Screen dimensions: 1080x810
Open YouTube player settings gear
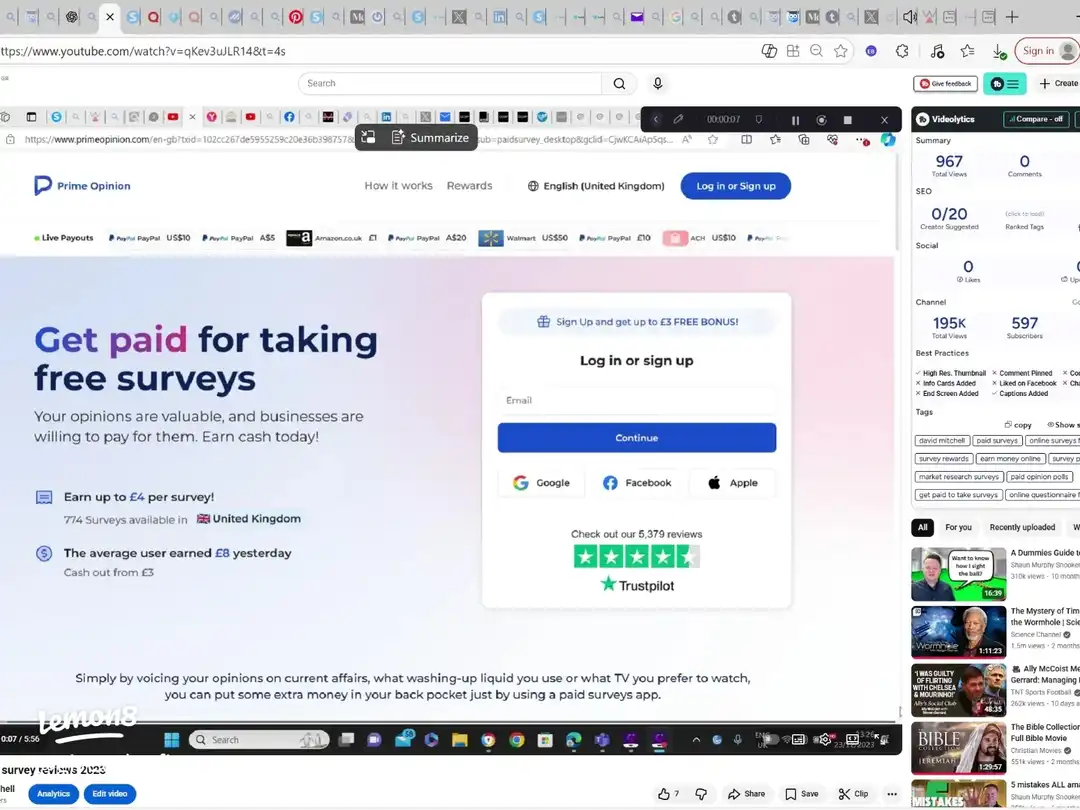point(824,740)
